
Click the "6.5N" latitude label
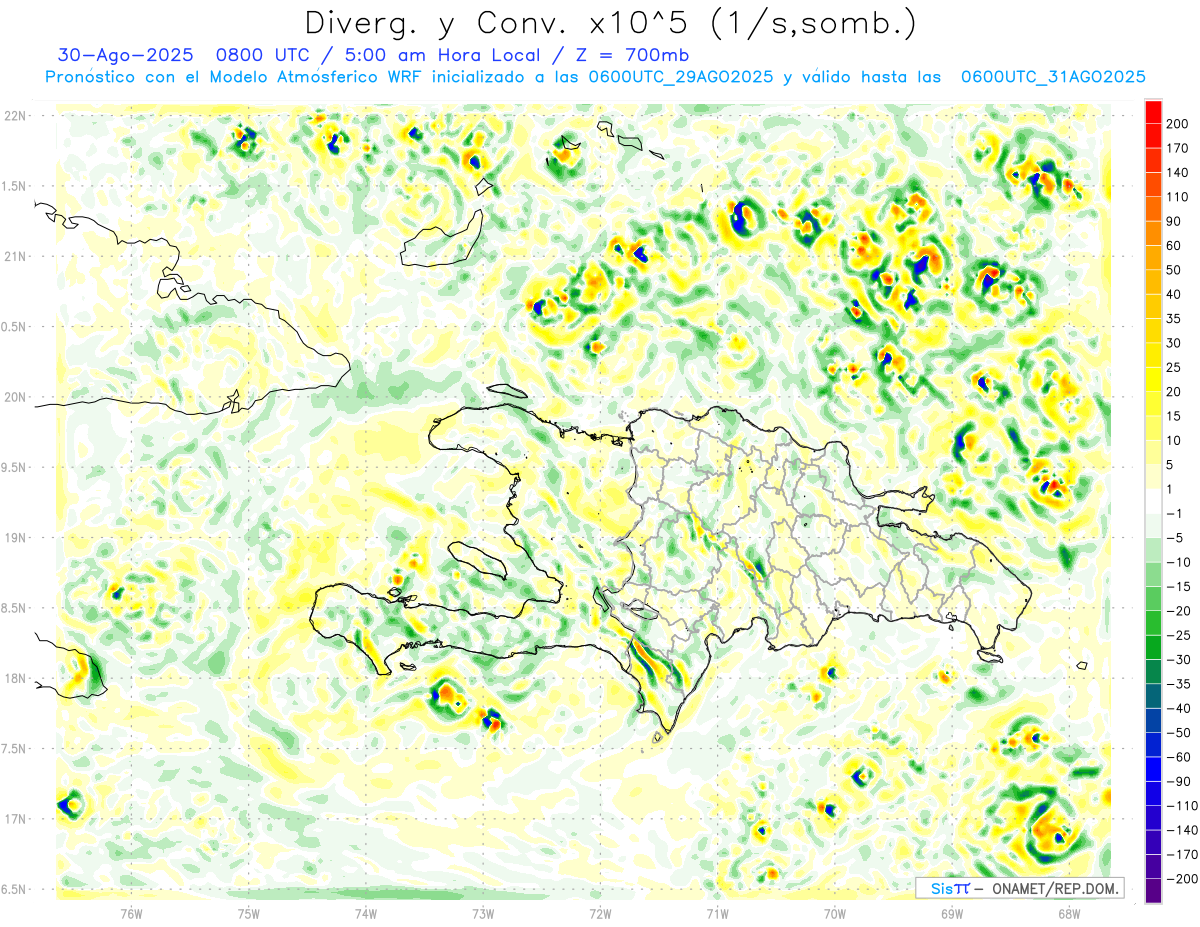coord(15,889)
